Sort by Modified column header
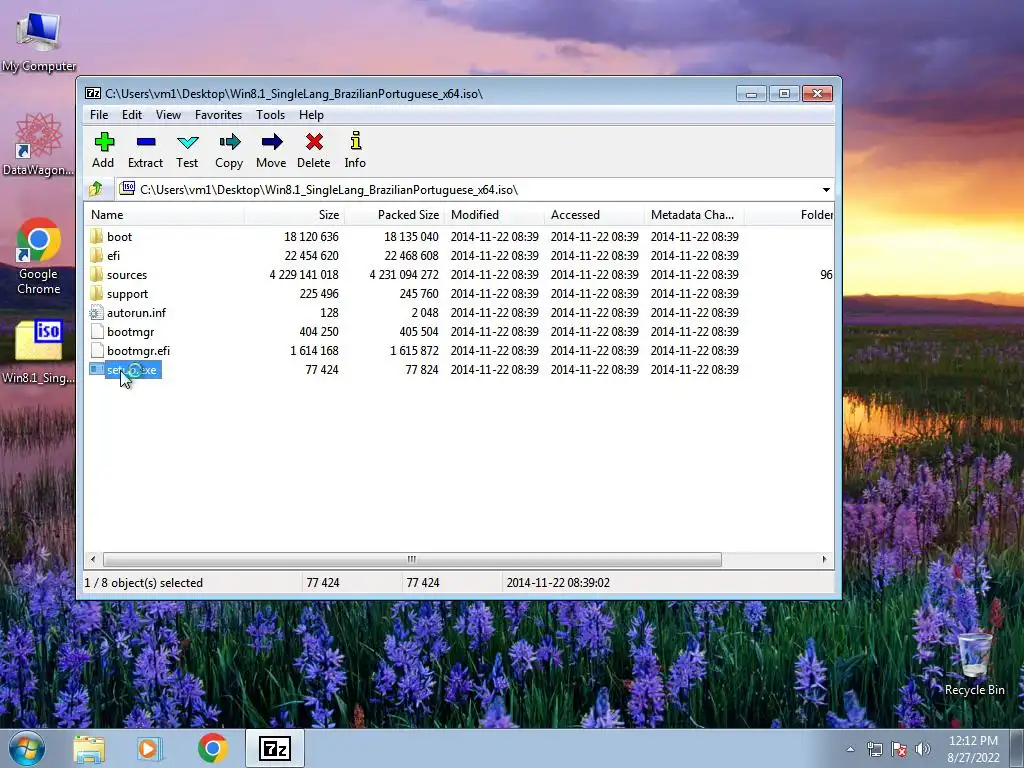The width and height of the screenshot is (1024, 768). [x=494, y=215]
